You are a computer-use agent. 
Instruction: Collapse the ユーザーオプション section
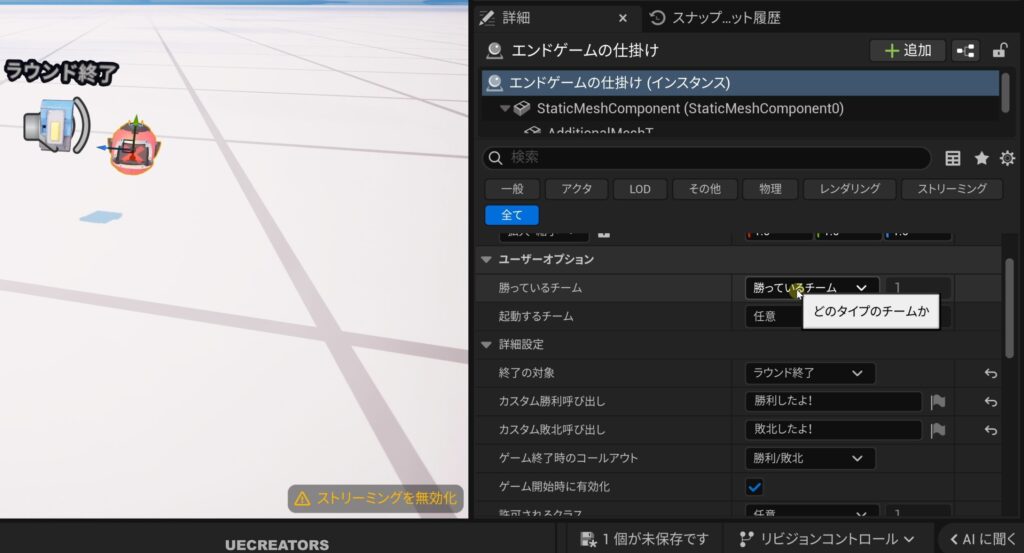(x=487, y=259)
